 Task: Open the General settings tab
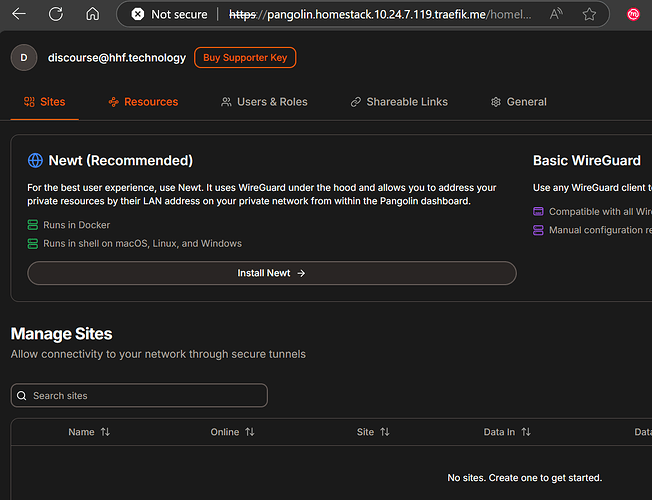point(519,102)
